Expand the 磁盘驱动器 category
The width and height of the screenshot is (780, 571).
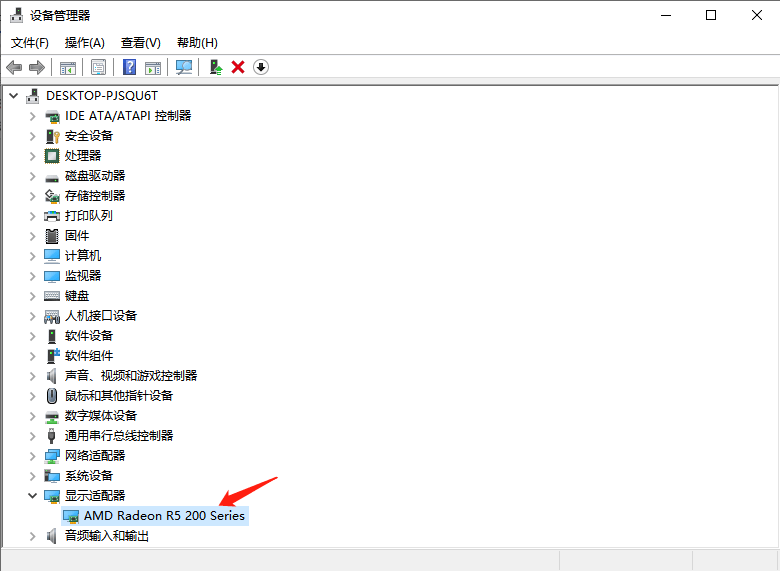(33, 175)
